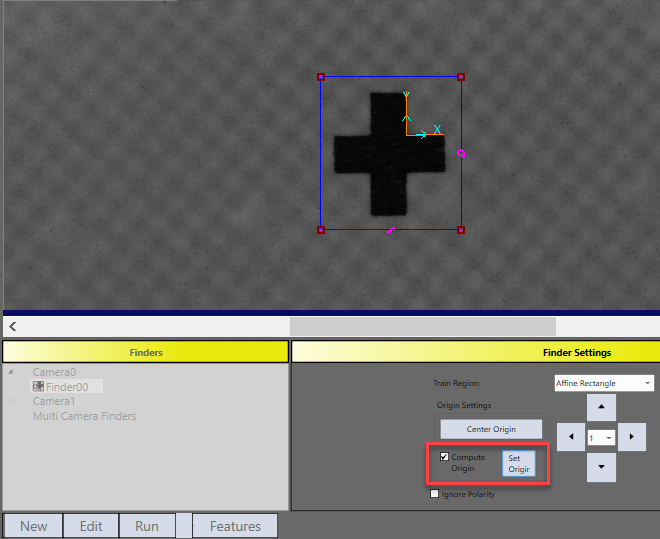Uncheck the Compute Origin checkbox

tap(445, 457)
